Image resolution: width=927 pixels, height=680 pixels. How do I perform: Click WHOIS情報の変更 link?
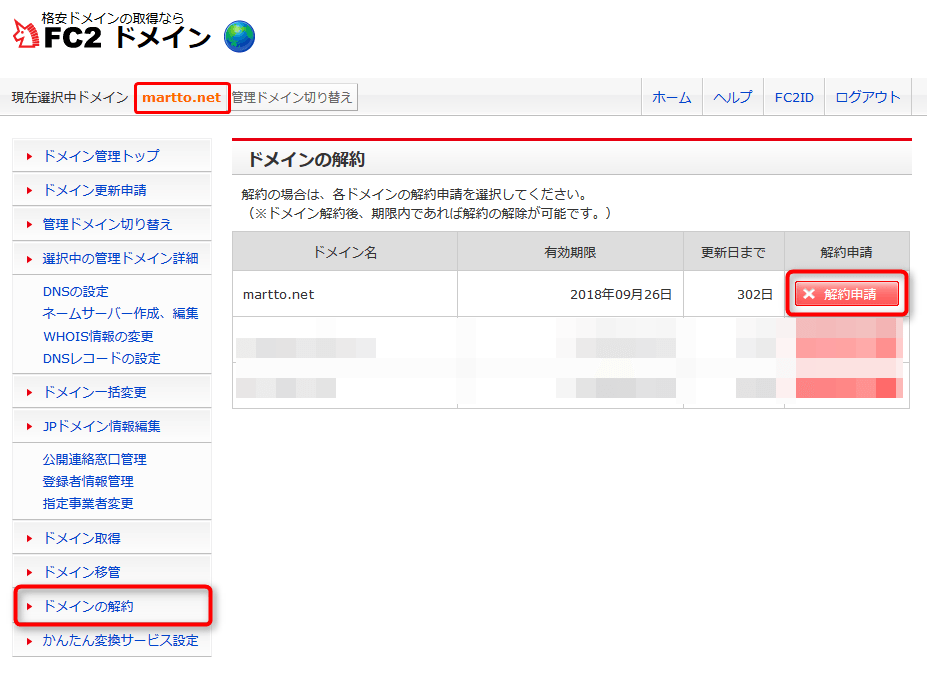[x=98, y=336]
